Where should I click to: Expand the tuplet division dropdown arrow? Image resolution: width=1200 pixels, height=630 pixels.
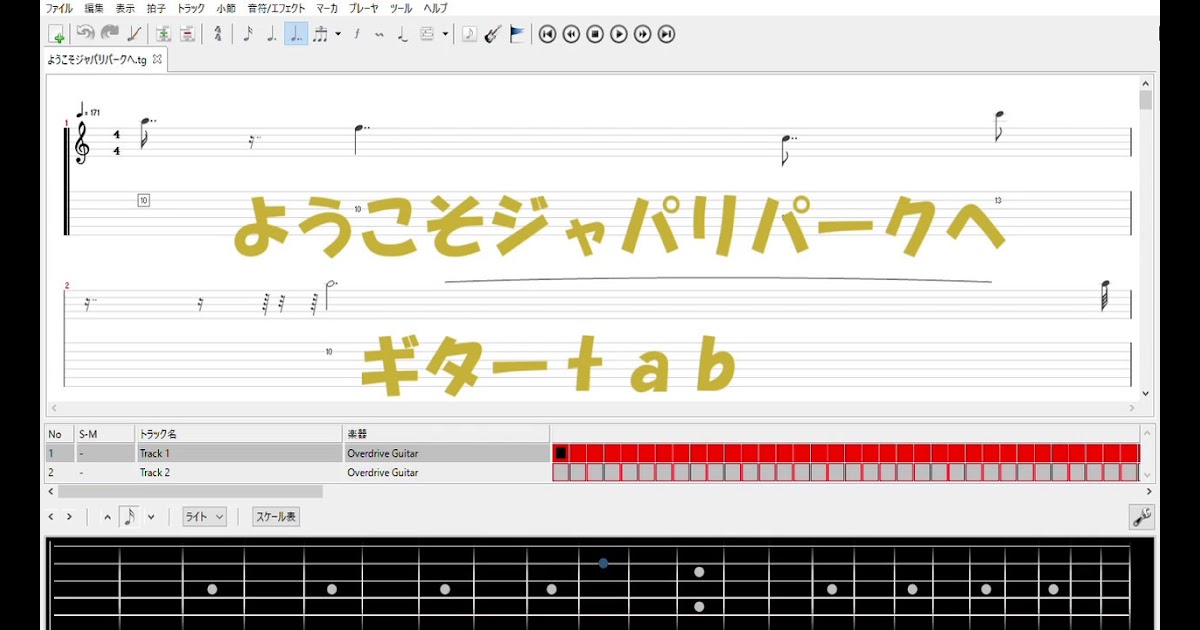pyautogui.click(x=338, y=34)
